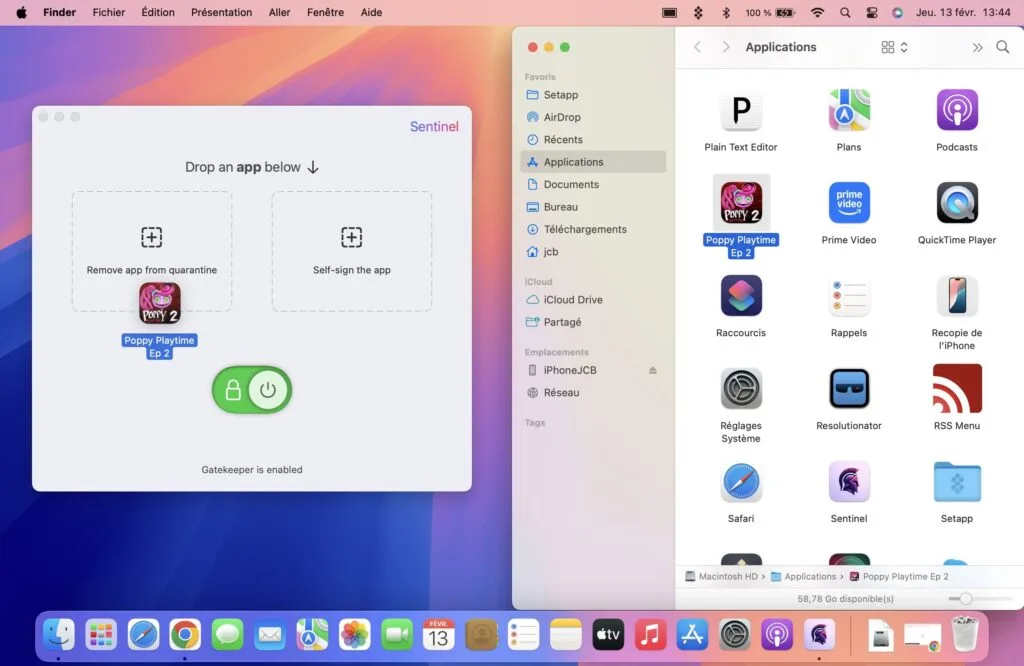Open Messages from the Dock
Screen dimensions: 1024x666
[227, 635]
